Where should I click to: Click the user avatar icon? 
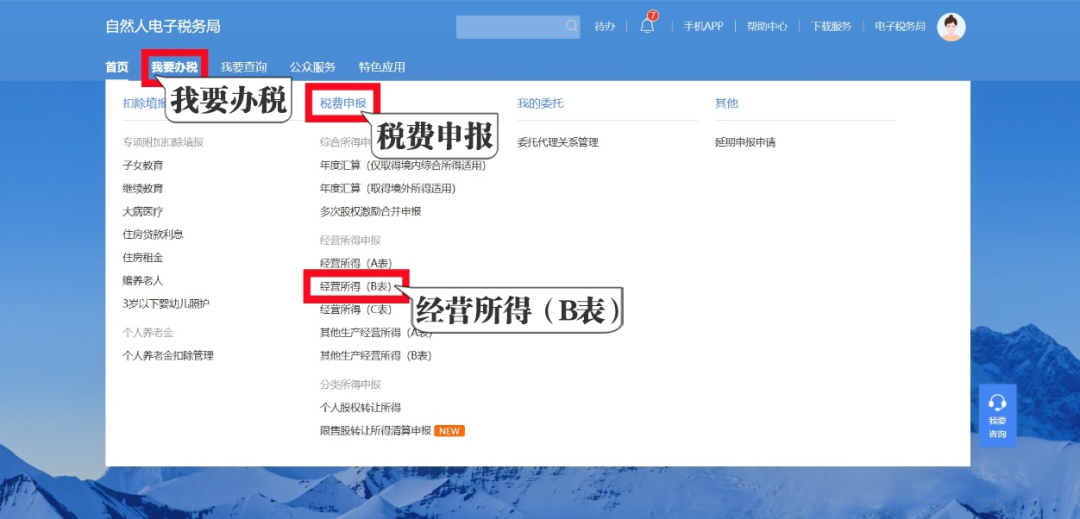(950, 27)
